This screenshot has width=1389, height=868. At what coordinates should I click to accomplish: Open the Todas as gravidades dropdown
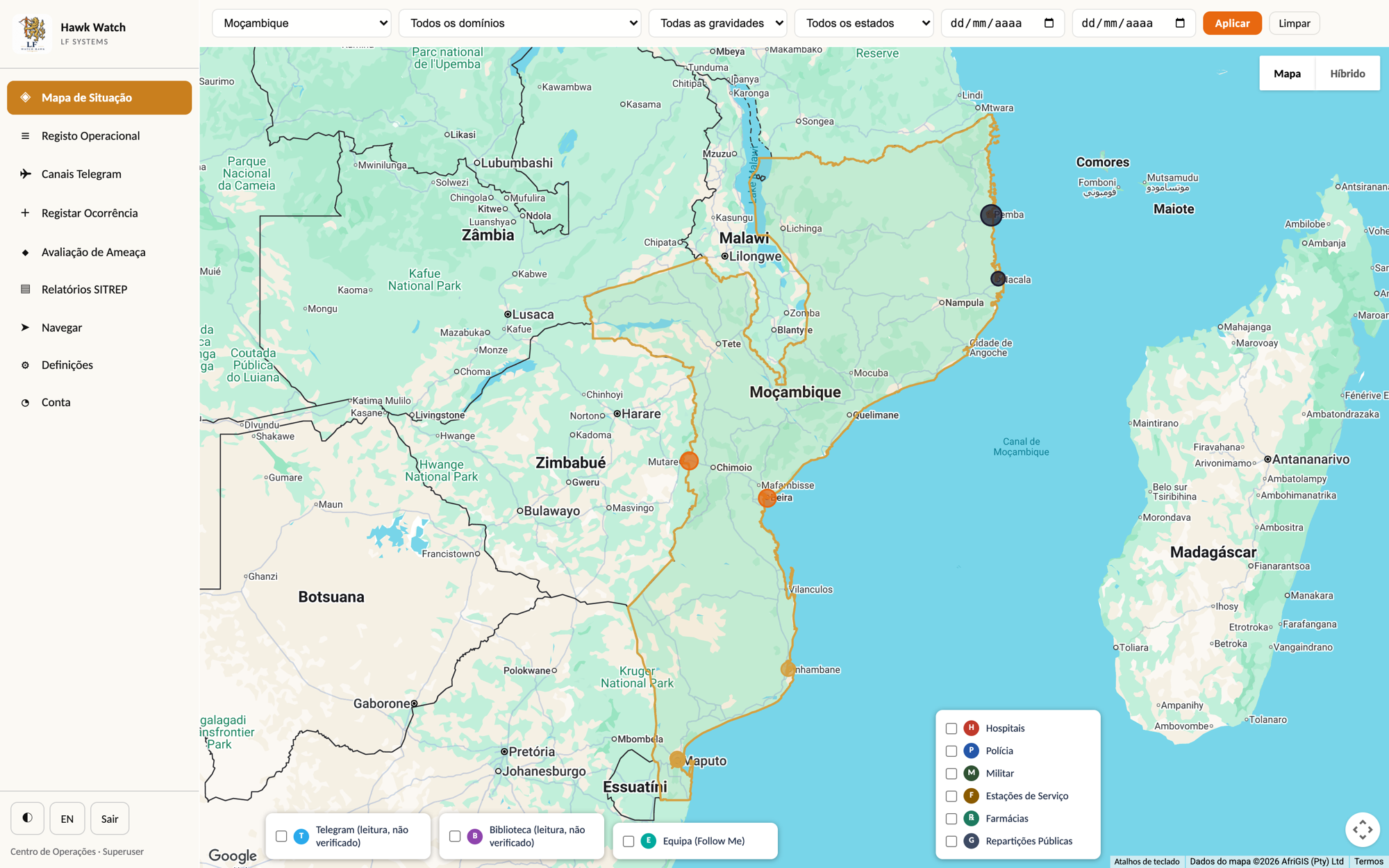coord(717,23)
